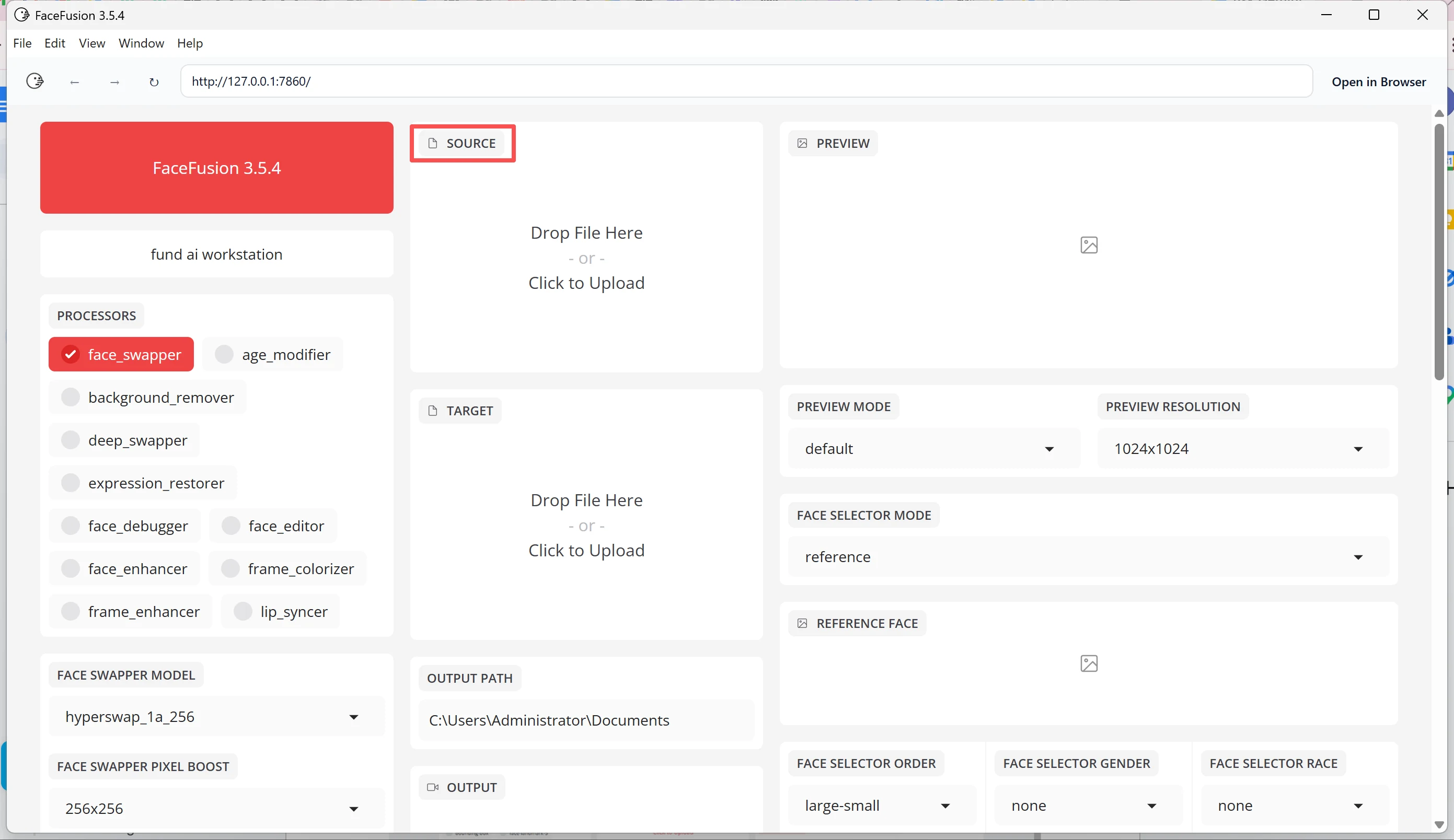
Task: Click the scrollbar up arrow
Action: (1438, 113)
